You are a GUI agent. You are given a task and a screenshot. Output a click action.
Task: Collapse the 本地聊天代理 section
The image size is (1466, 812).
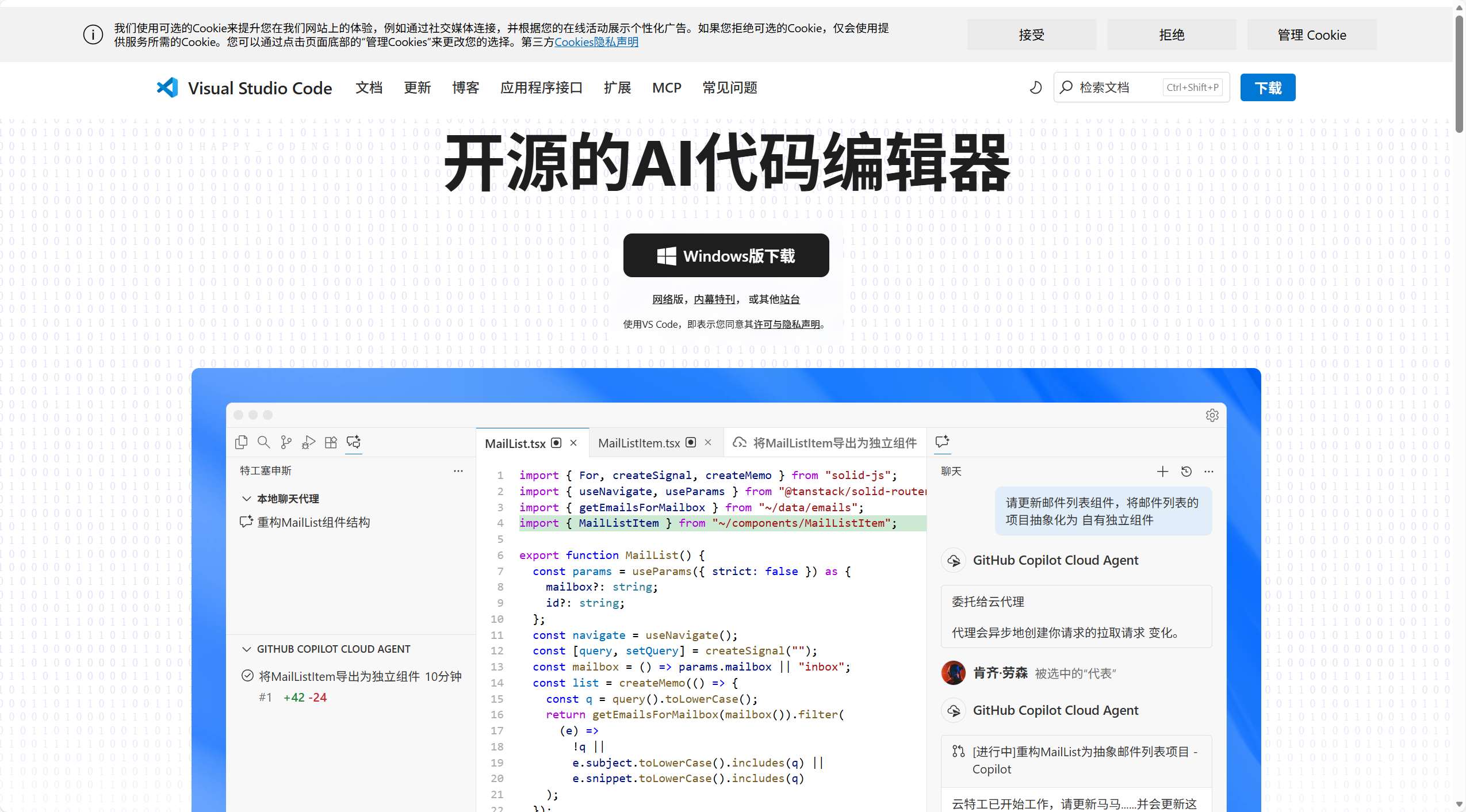[x=247, y=499]
